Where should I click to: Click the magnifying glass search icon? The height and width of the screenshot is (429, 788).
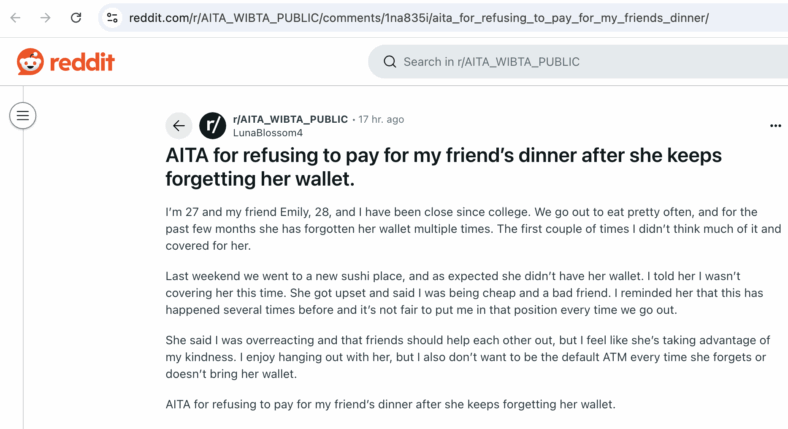pos(389,62)
